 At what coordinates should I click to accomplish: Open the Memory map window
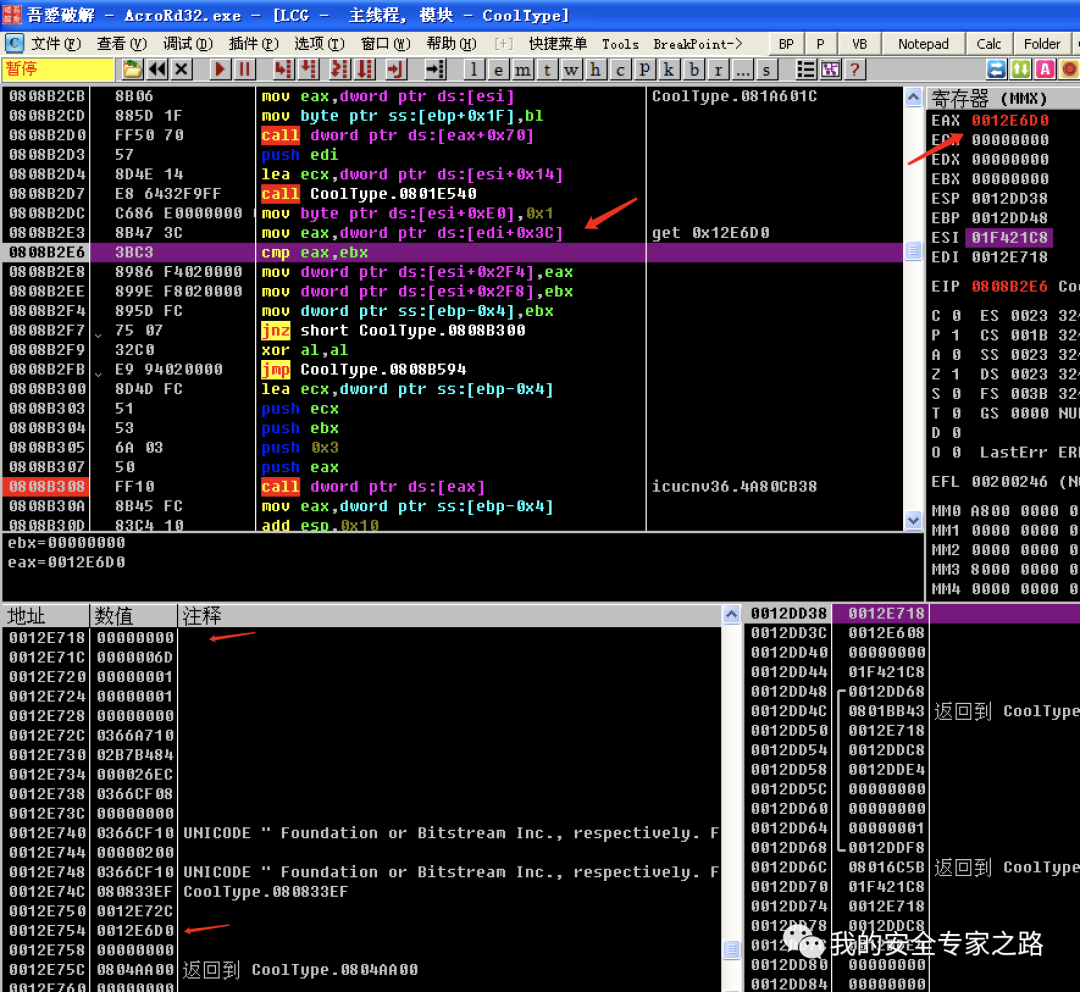pos(523,69)
